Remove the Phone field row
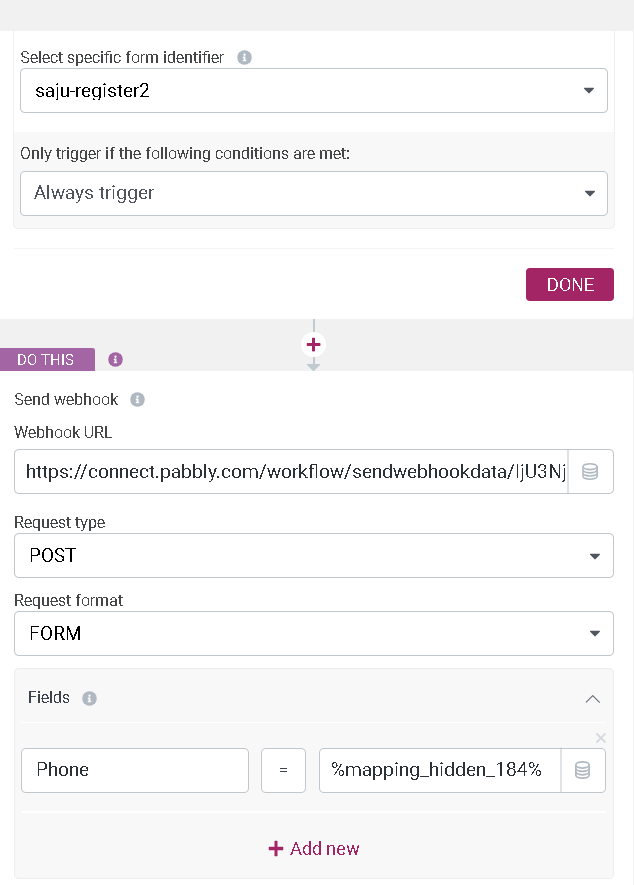The image size is (634, 885). pos(601,738)
